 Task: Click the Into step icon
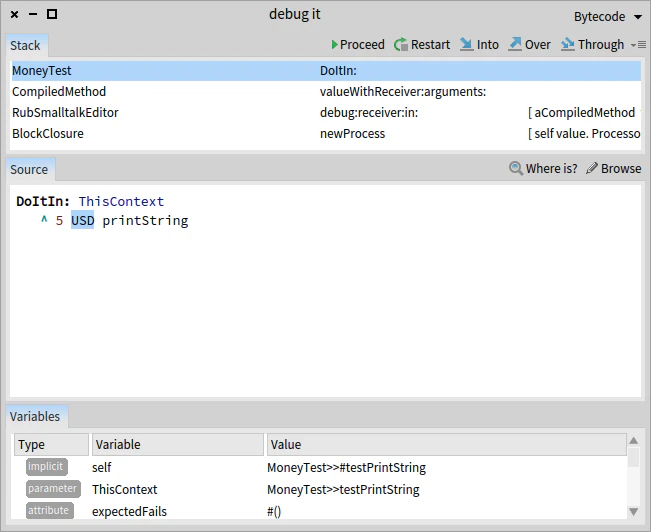(x=466, y=44)
